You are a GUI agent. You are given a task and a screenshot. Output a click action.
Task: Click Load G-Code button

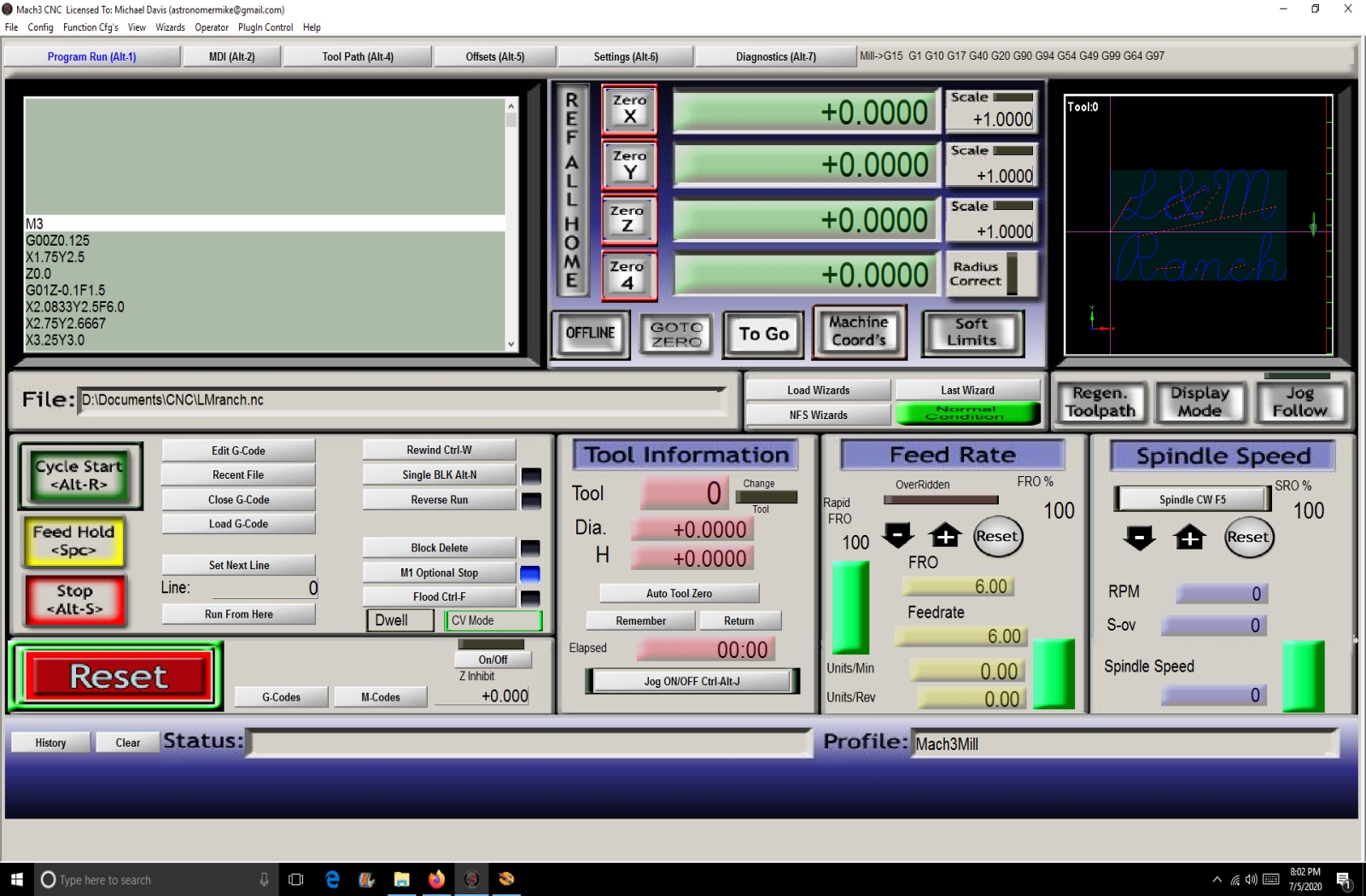point(238,524)
